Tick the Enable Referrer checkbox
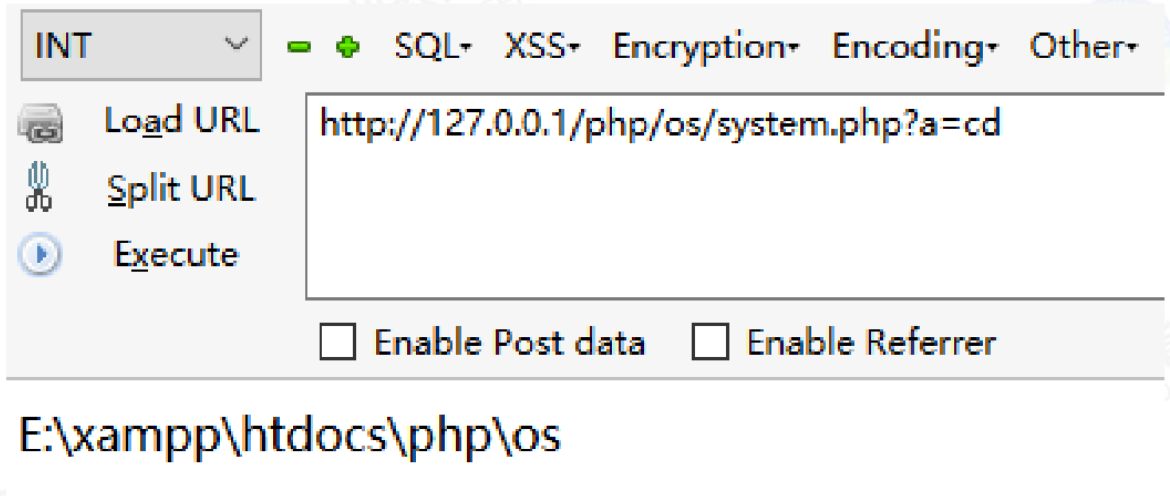The height and width of the screenshot is (496, 1170). tap(710, 344)
